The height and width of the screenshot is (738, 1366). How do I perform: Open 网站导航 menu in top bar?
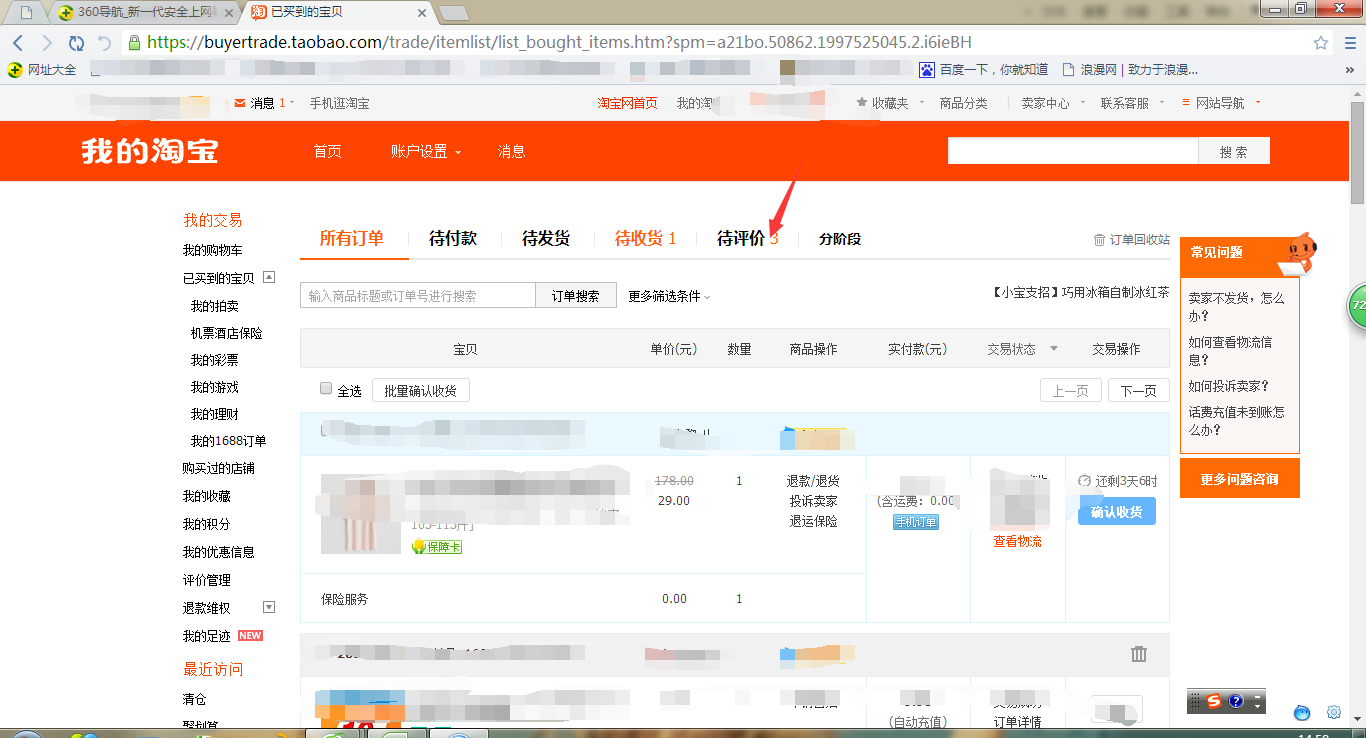click(1219, 103)
